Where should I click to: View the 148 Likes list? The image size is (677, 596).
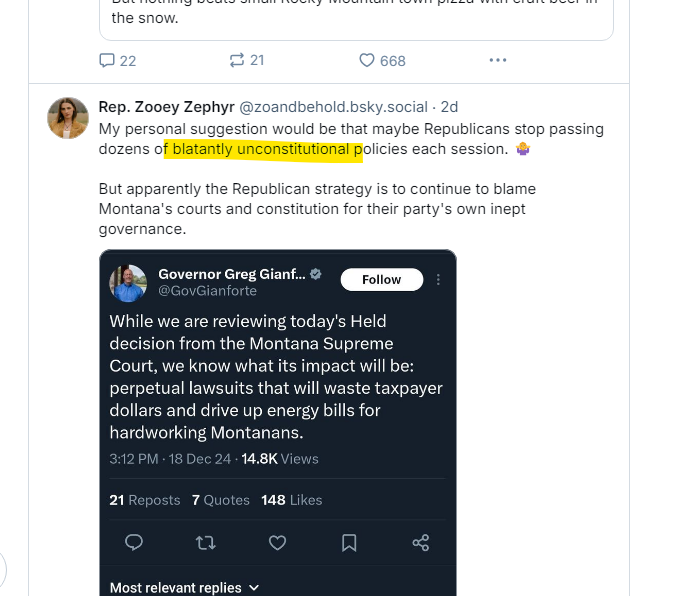(291, 500)
